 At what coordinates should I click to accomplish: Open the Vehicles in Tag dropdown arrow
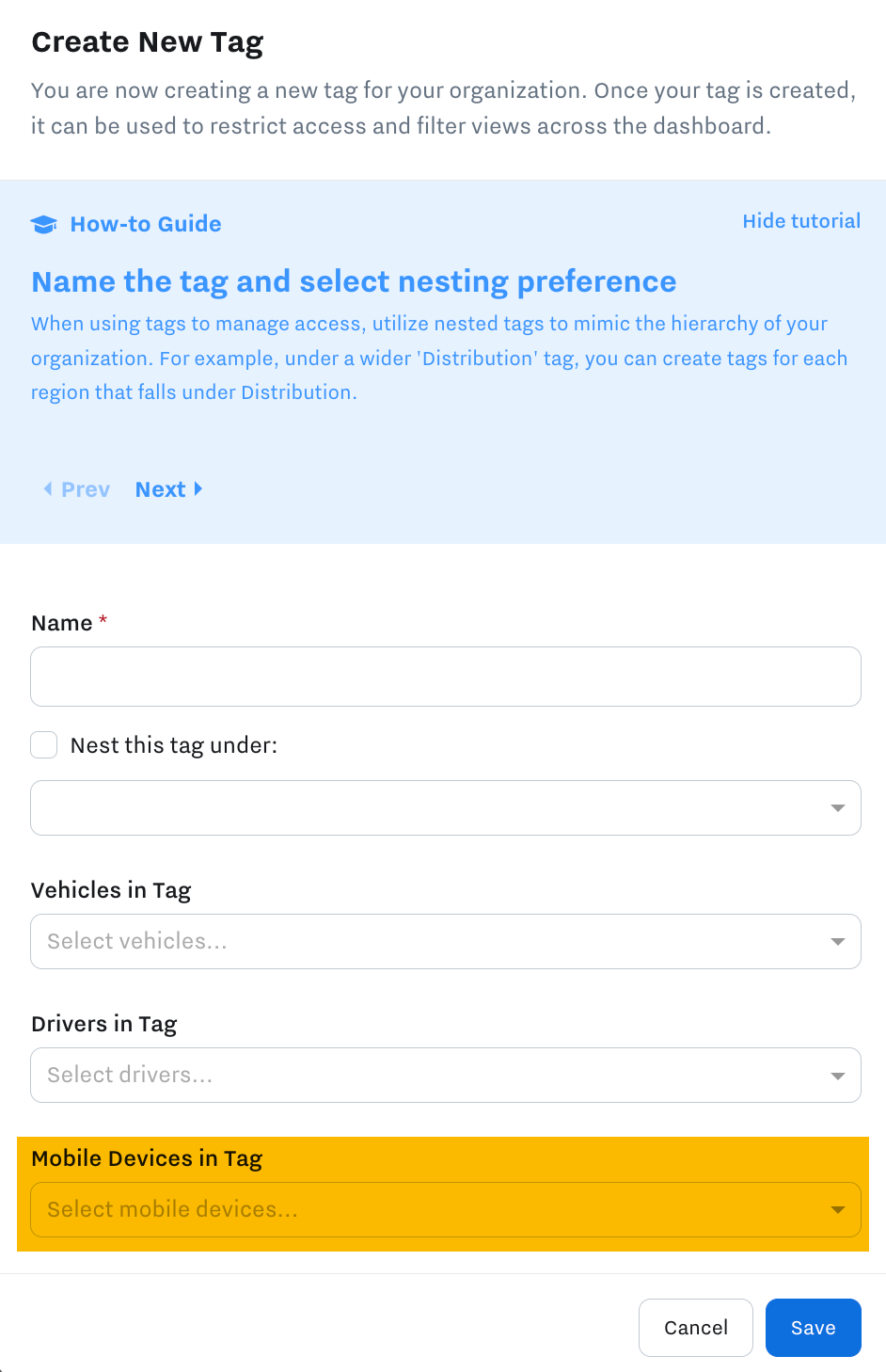point(837,941)
